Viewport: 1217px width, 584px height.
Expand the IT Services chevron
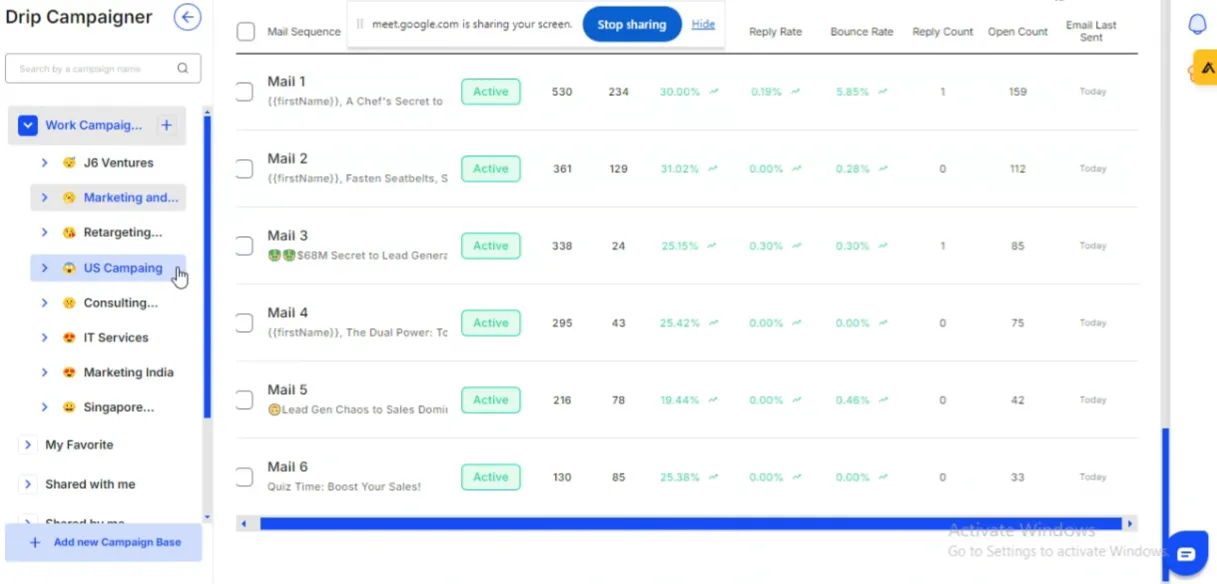44,338
